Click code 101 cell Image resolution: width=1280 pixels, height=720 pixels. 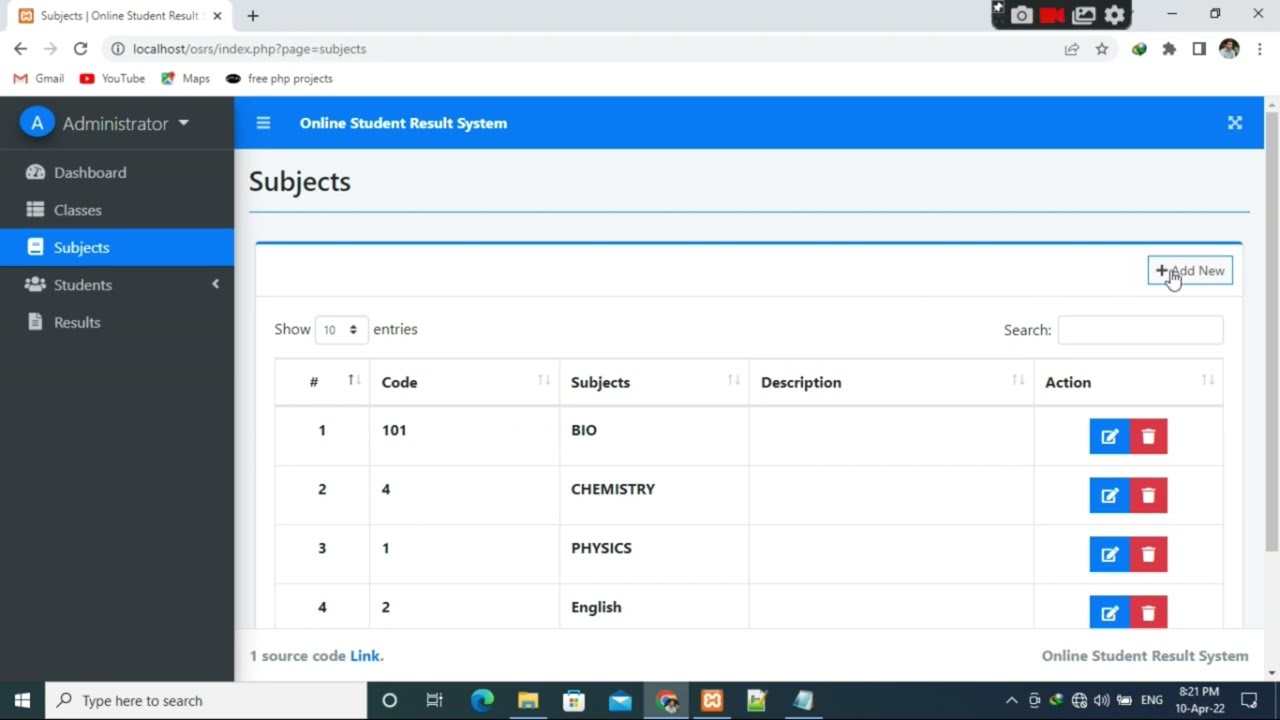coord(465,436)
